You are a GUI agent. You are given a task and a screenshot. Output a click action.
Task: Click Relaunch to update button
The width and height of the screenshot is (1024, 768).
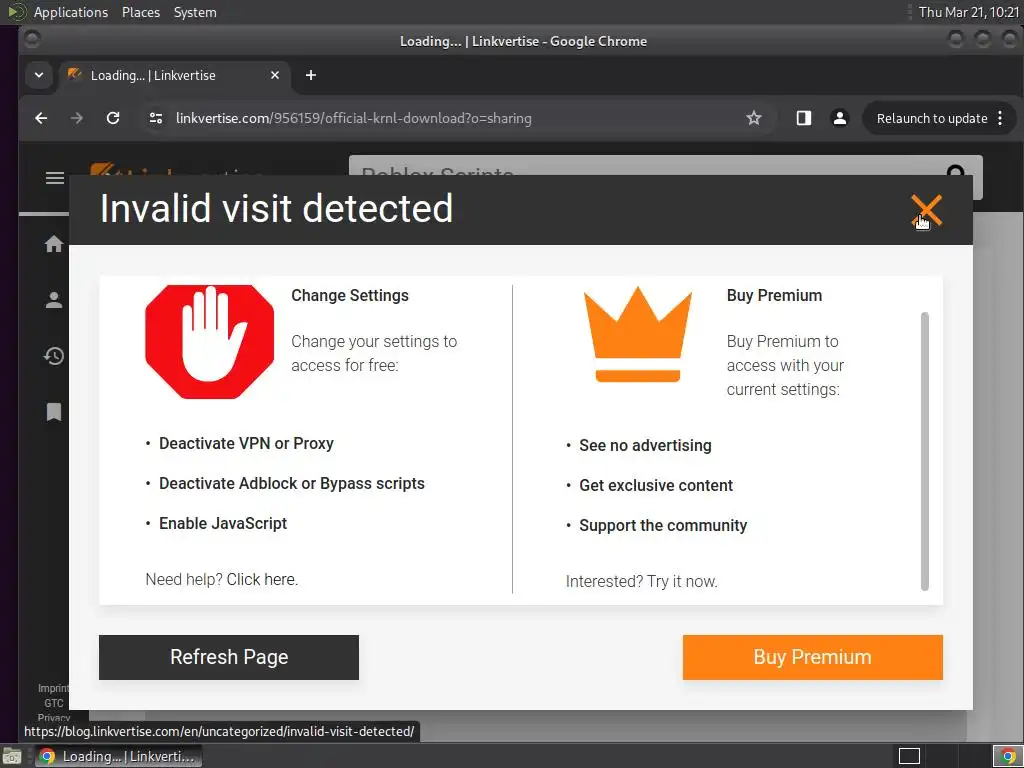[x=931, y=118]
